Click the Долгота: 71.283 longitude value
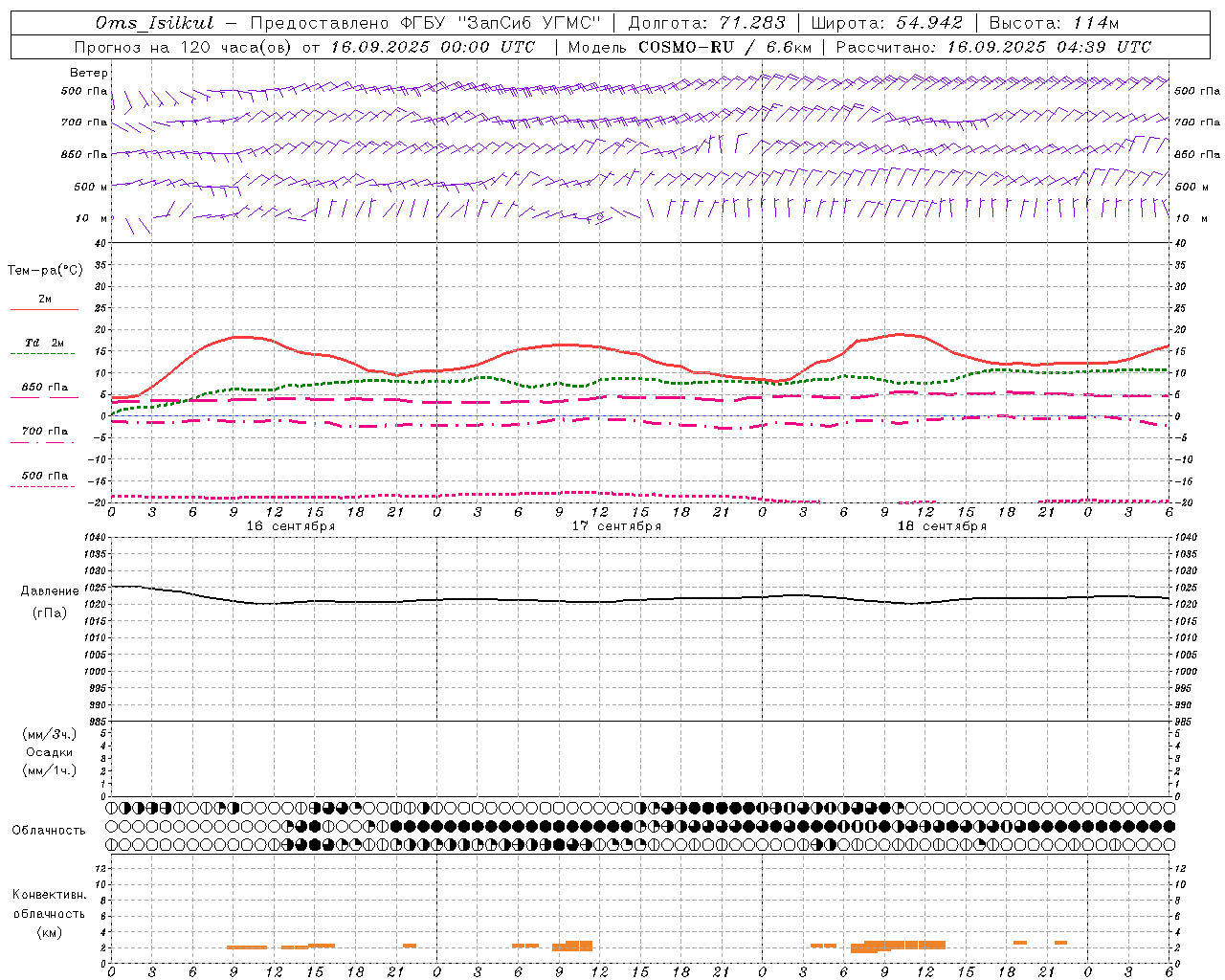1225x980 pixels. pos(706,23)
